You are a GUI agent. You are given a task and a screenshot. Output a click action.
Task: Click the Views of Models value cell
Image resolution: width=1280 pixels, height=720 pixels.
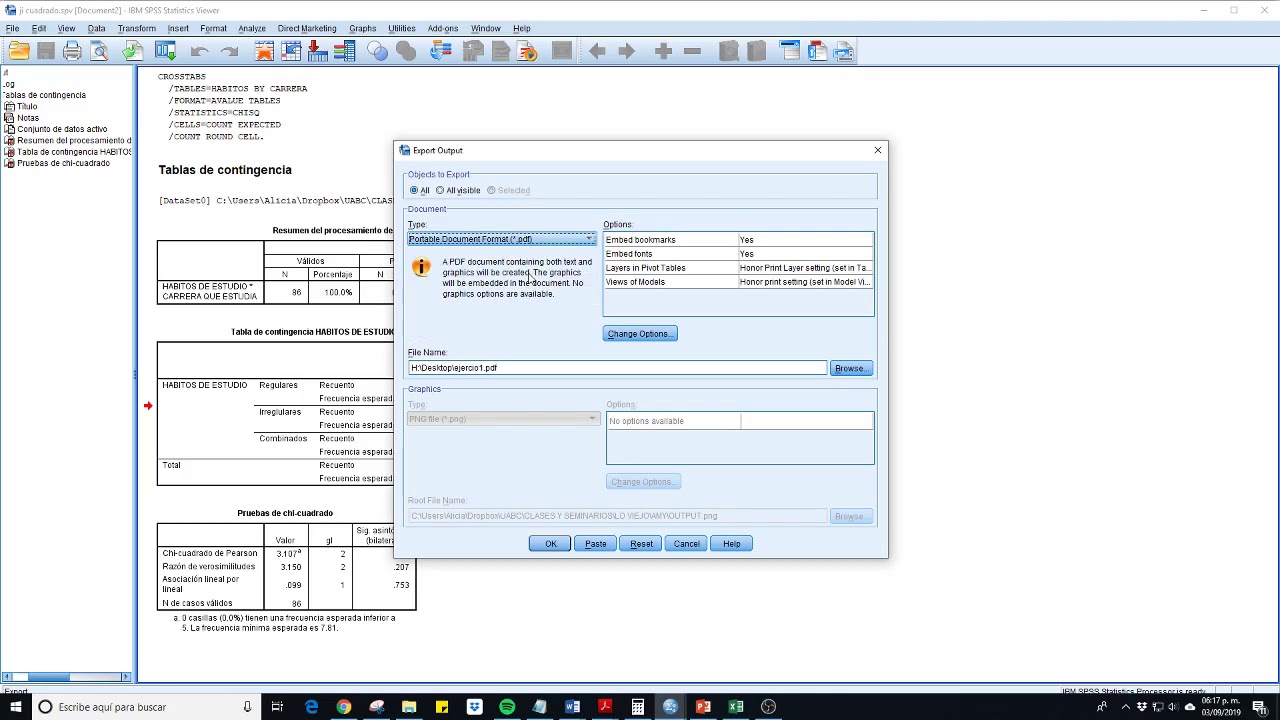(x=805, y=282)
